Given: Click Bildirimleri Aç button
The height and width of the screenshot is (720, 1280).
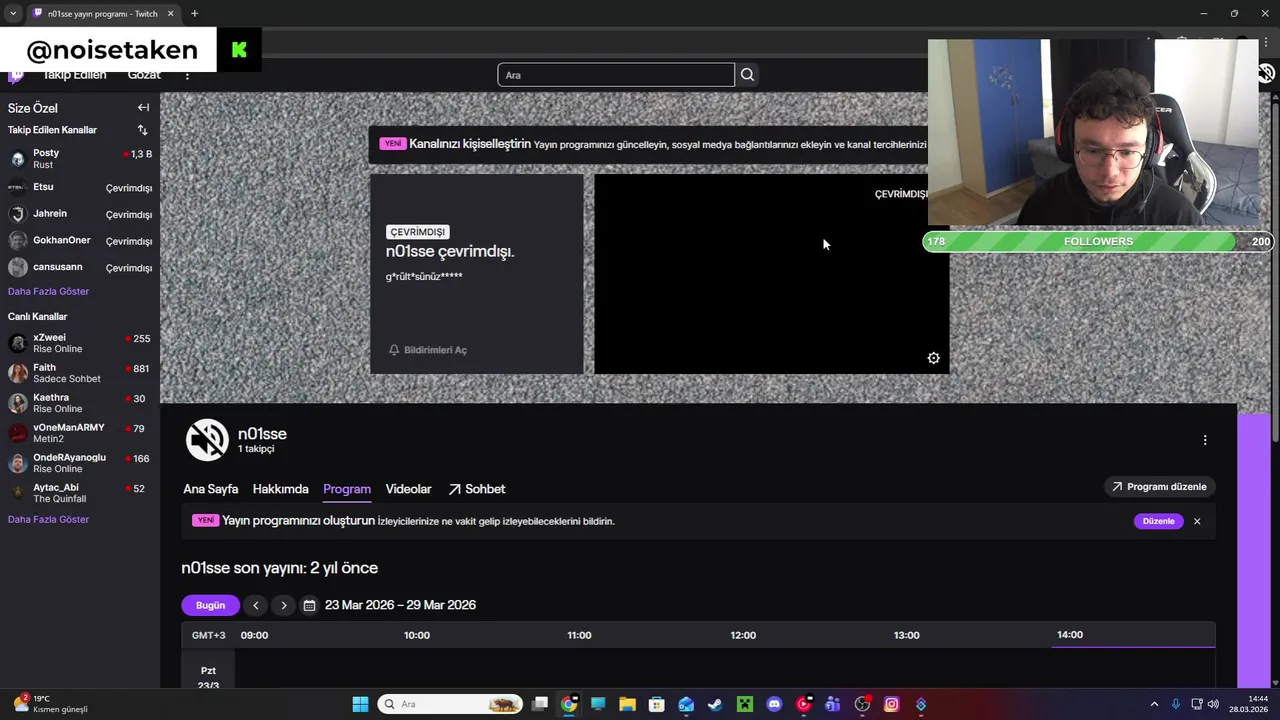Looking at the screenshot, I should click(427, 350).
